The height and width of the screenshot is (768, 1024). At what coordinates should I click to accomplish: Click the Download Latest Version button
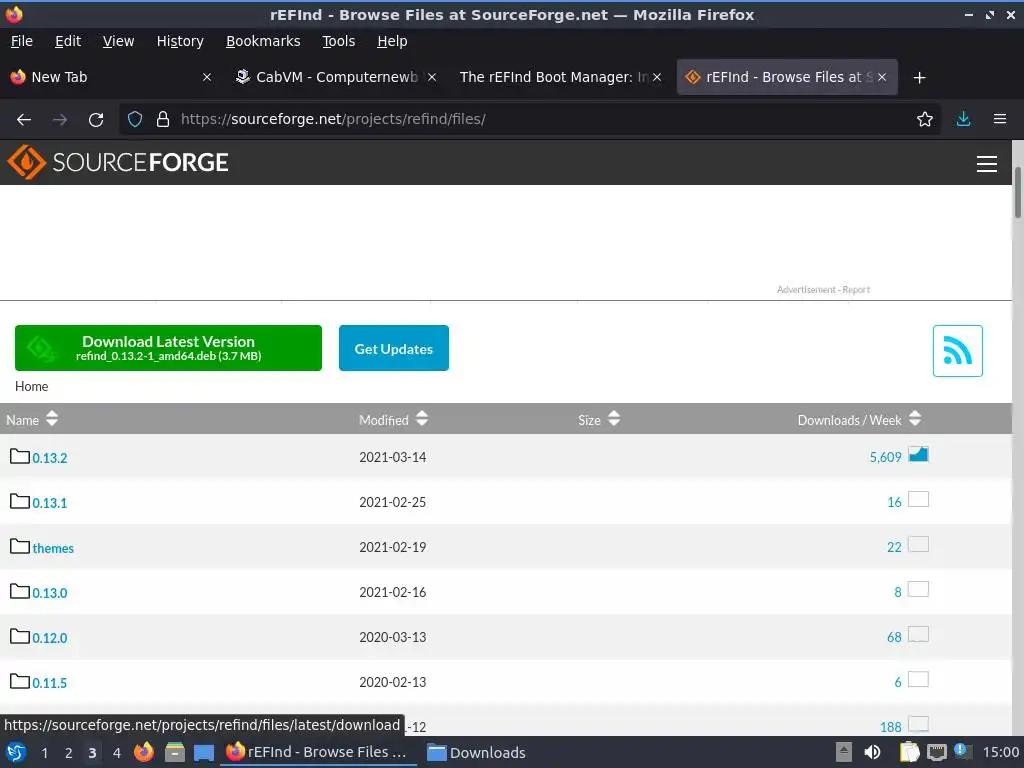[168, 348]
